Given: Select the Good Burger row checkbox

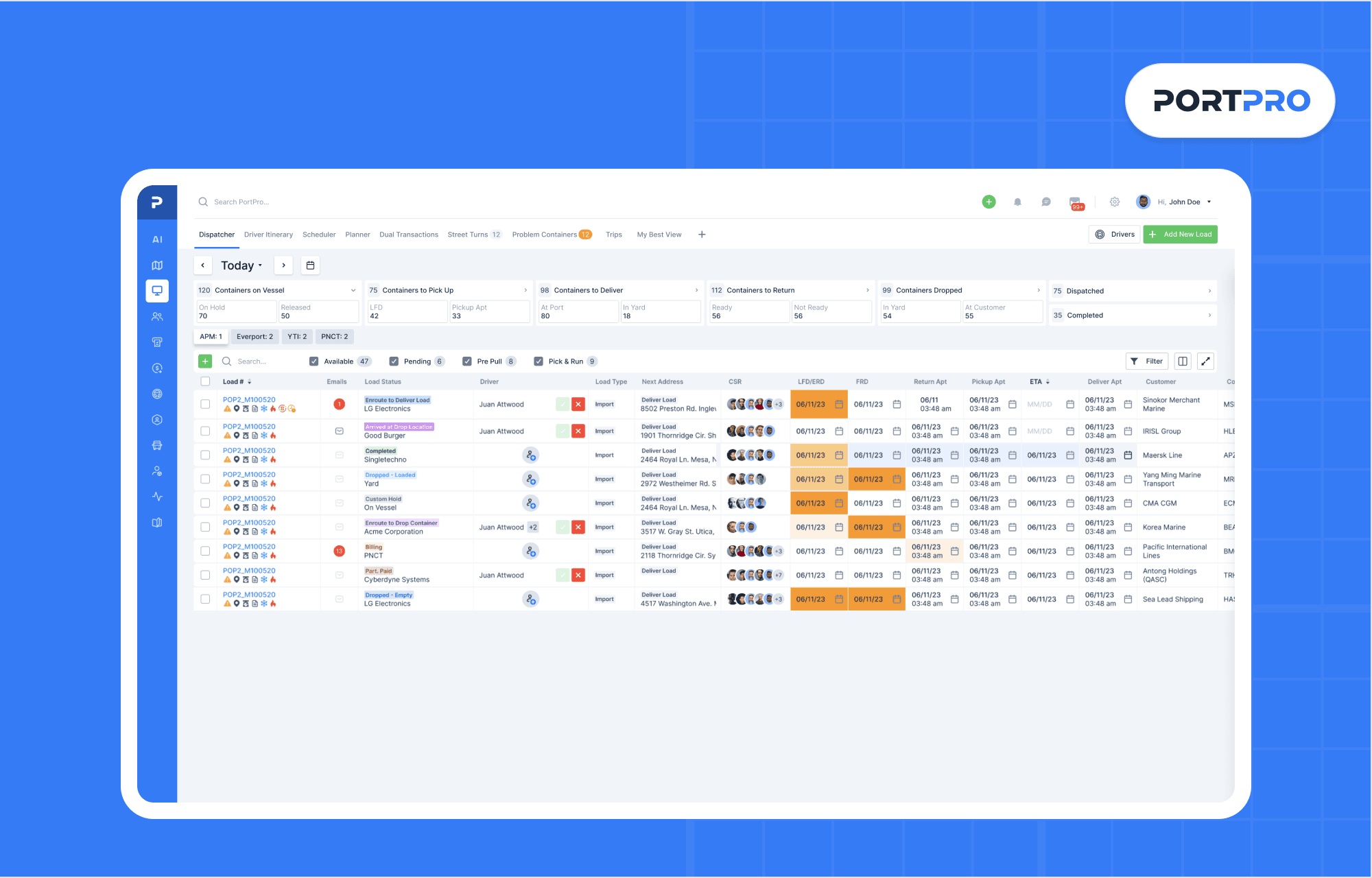Looking at the screenshot, I should (205, 431).
